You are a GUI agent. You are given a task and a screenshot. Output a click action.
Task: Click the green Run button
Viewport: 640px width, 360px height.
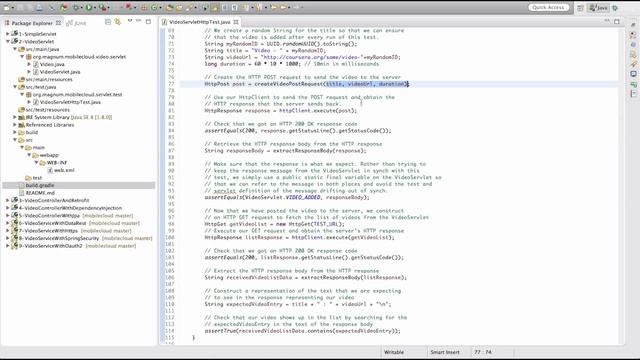click(x=89, y=7)
